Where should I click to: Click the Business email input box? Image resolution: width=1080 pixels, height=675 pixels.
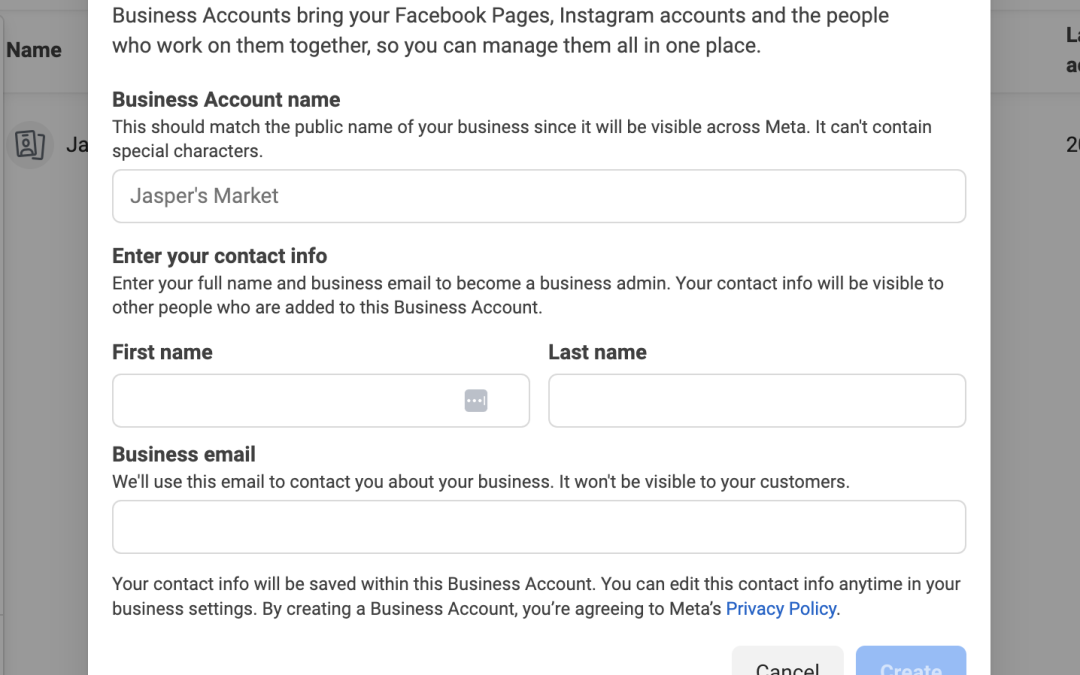coord(538,527)
